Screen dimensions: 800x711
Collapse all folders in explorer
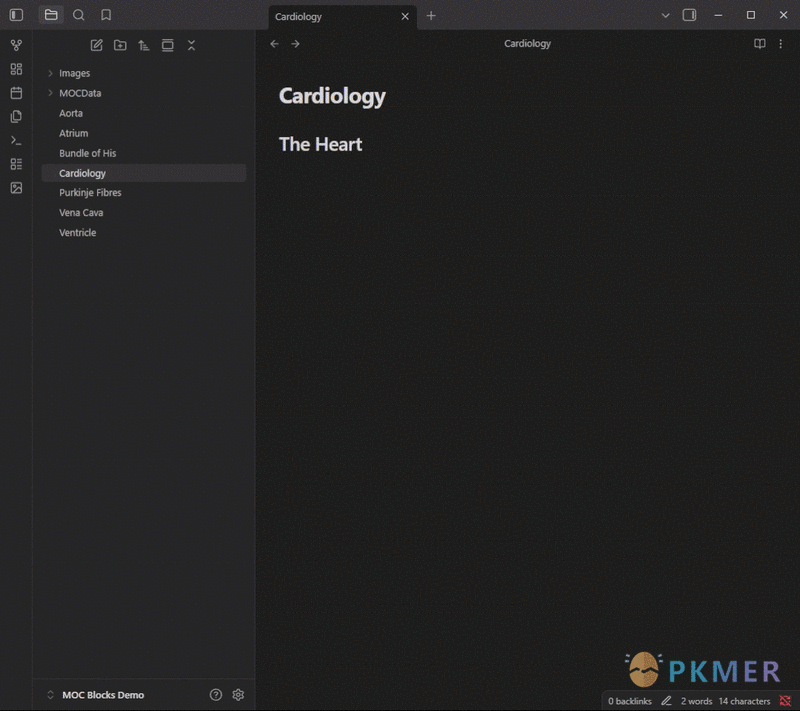(x=191, y=45)
